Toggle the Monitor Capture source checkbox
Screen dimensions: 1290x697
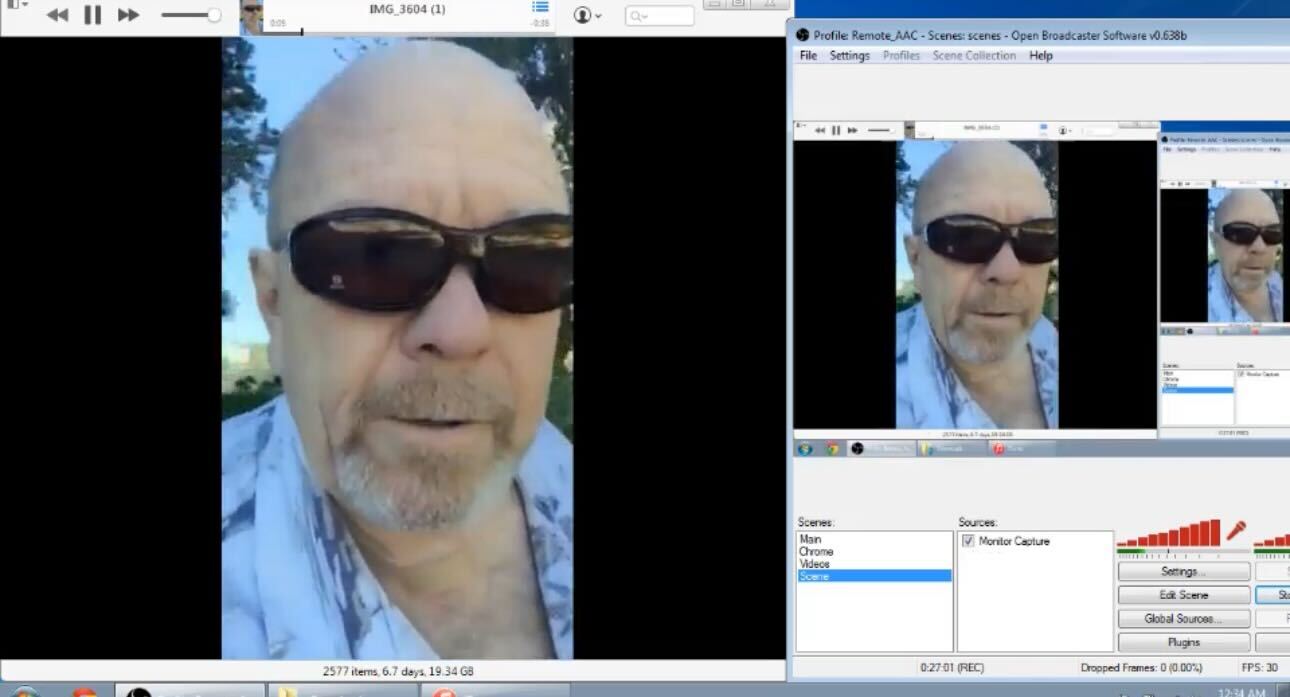tap(967, 541)
